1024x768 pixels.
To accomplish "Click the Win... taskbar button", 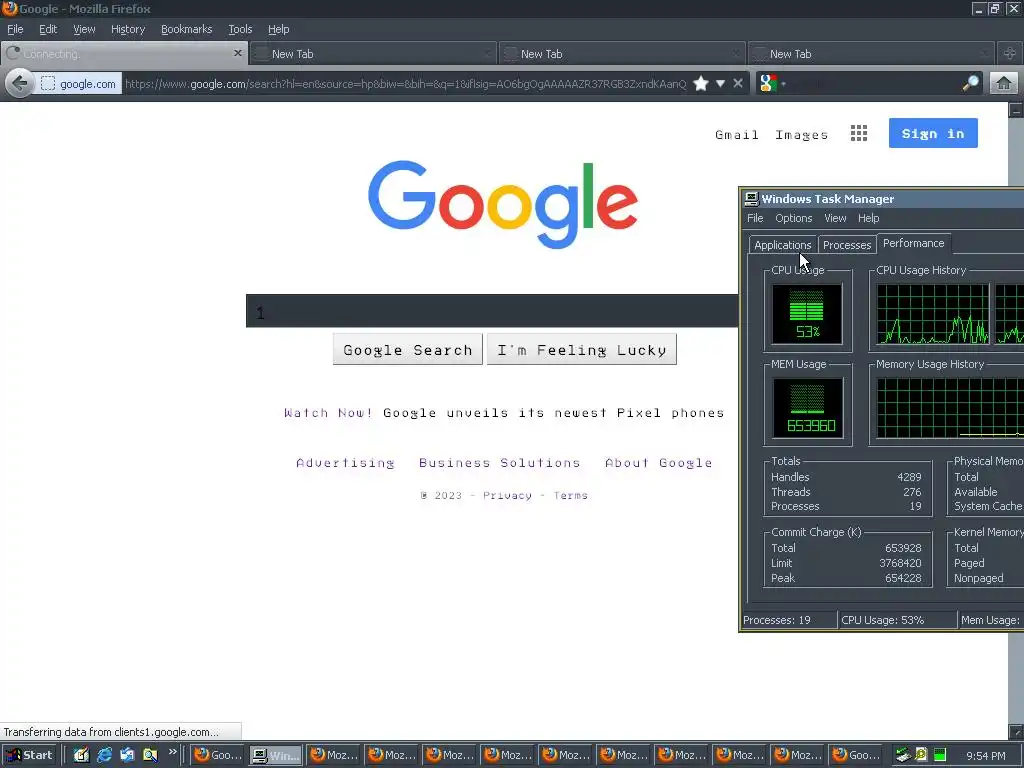I will (x=276, y=755).
